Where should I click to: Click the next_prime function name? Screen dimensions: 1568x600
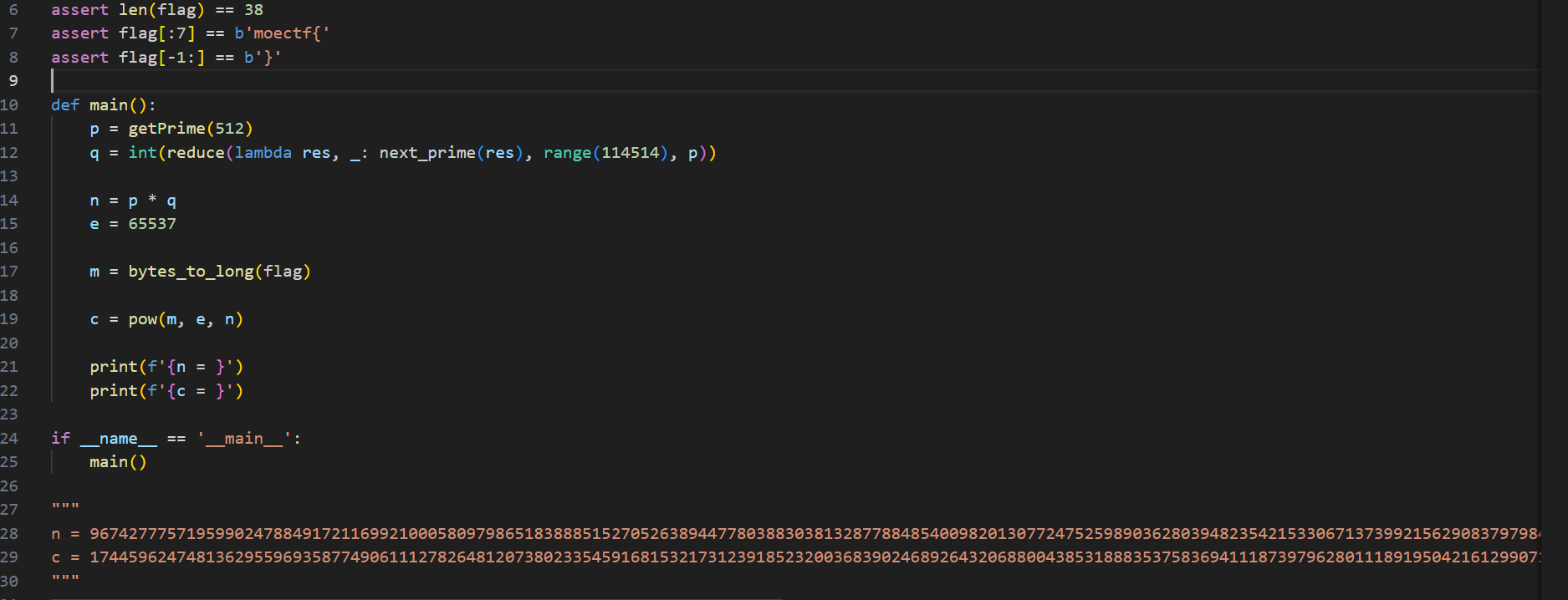(426, 153)
